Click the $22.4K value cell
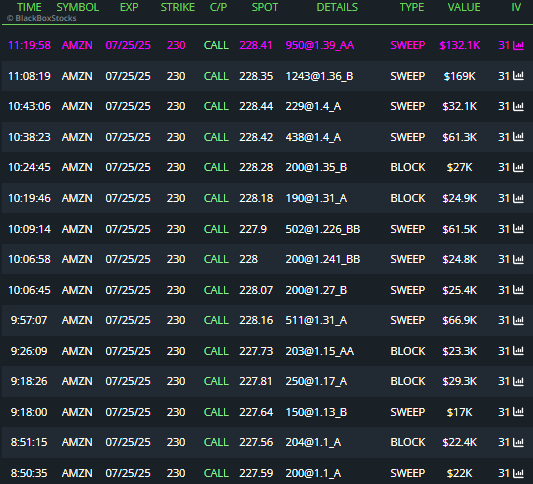Screen dimensions: 533x484 point(460,442)
